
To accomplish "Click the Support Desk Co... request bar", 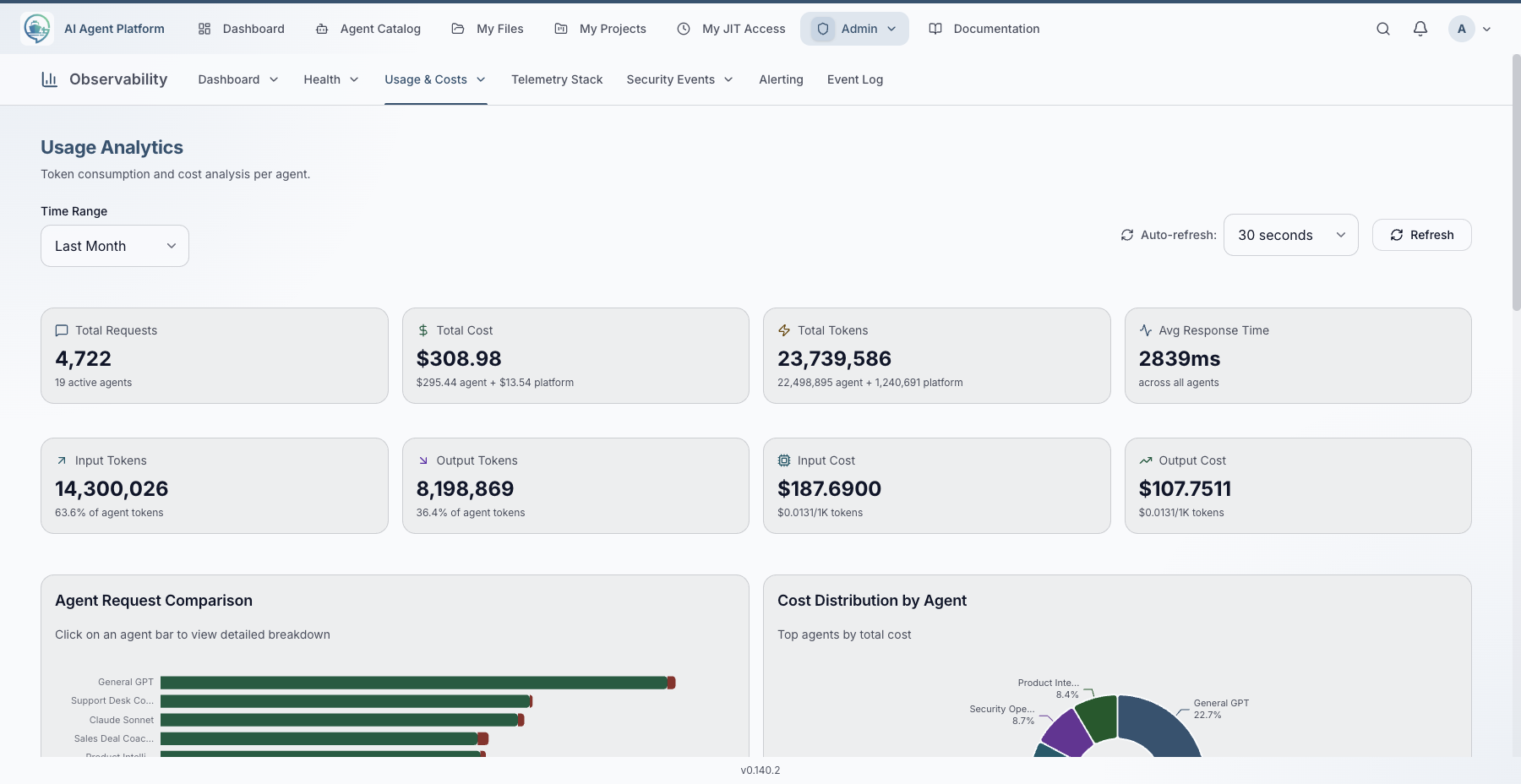I will (x=346, y=701).
